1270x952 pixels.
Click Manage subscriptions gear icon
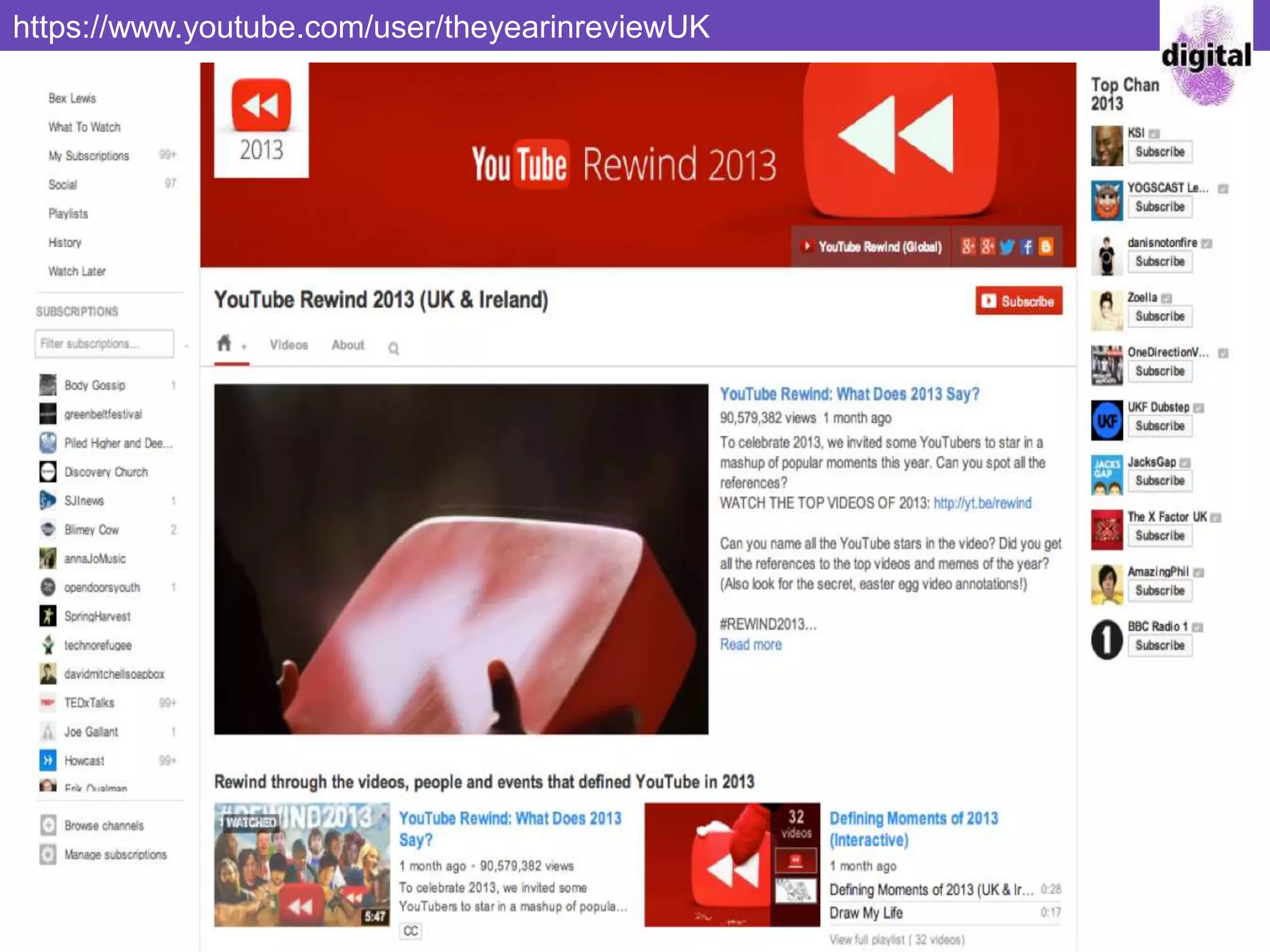point(48,854)
